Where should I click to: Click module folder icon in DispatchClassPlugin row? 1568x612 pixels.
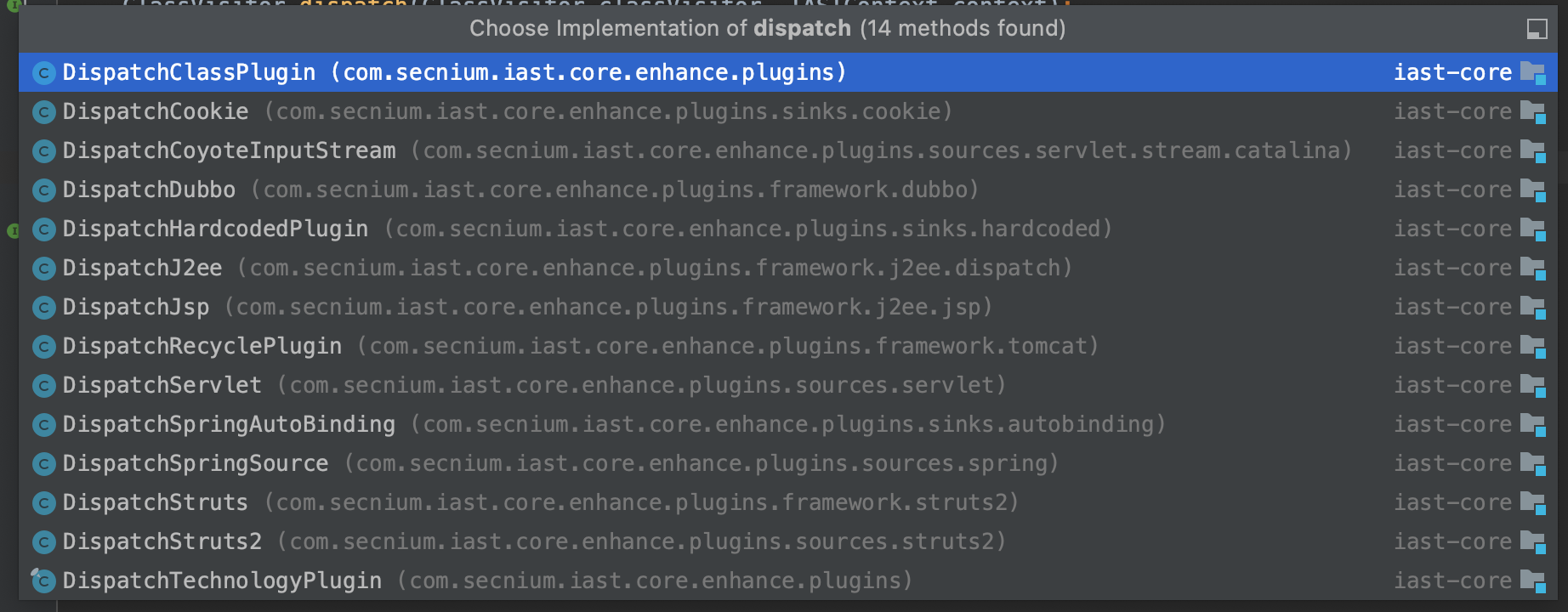point(1533,73)
